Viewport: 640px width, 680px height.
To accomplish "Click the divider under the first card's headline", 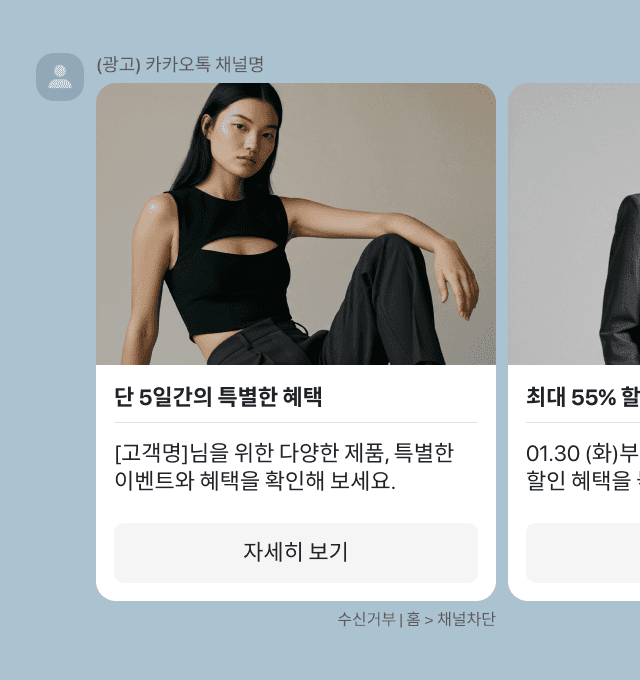I will 296,422.
